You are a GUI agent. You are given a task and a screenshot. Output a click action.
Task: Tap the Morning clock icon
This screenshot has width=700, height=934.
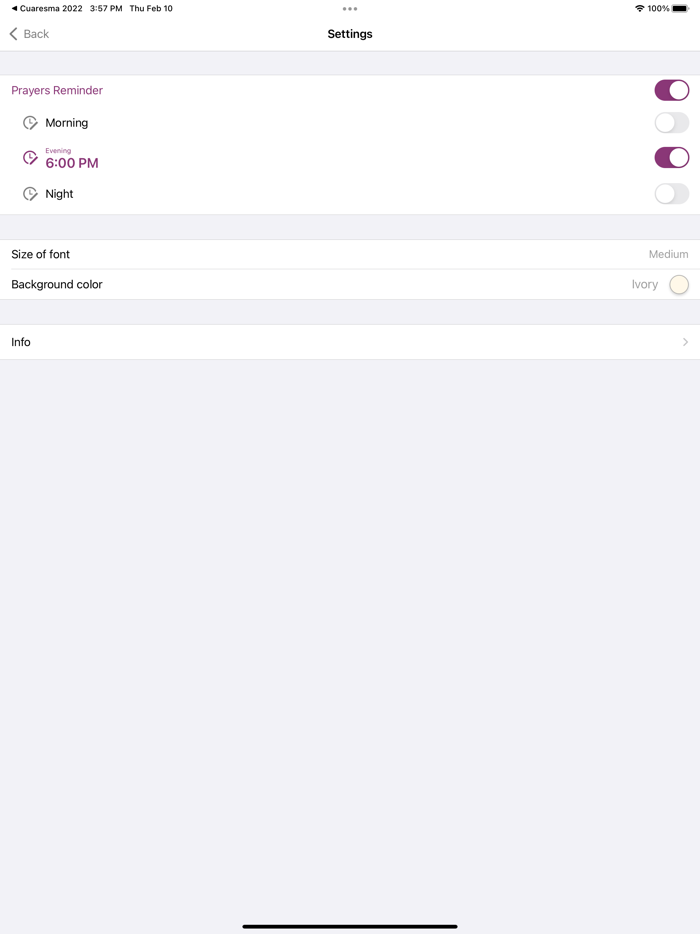pos(30,123)
